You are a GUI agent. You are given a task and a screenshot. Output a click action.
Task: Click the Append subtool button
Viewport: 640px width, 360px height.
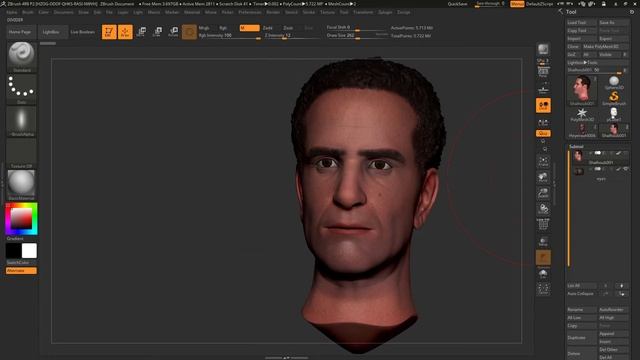coord(613,333)
